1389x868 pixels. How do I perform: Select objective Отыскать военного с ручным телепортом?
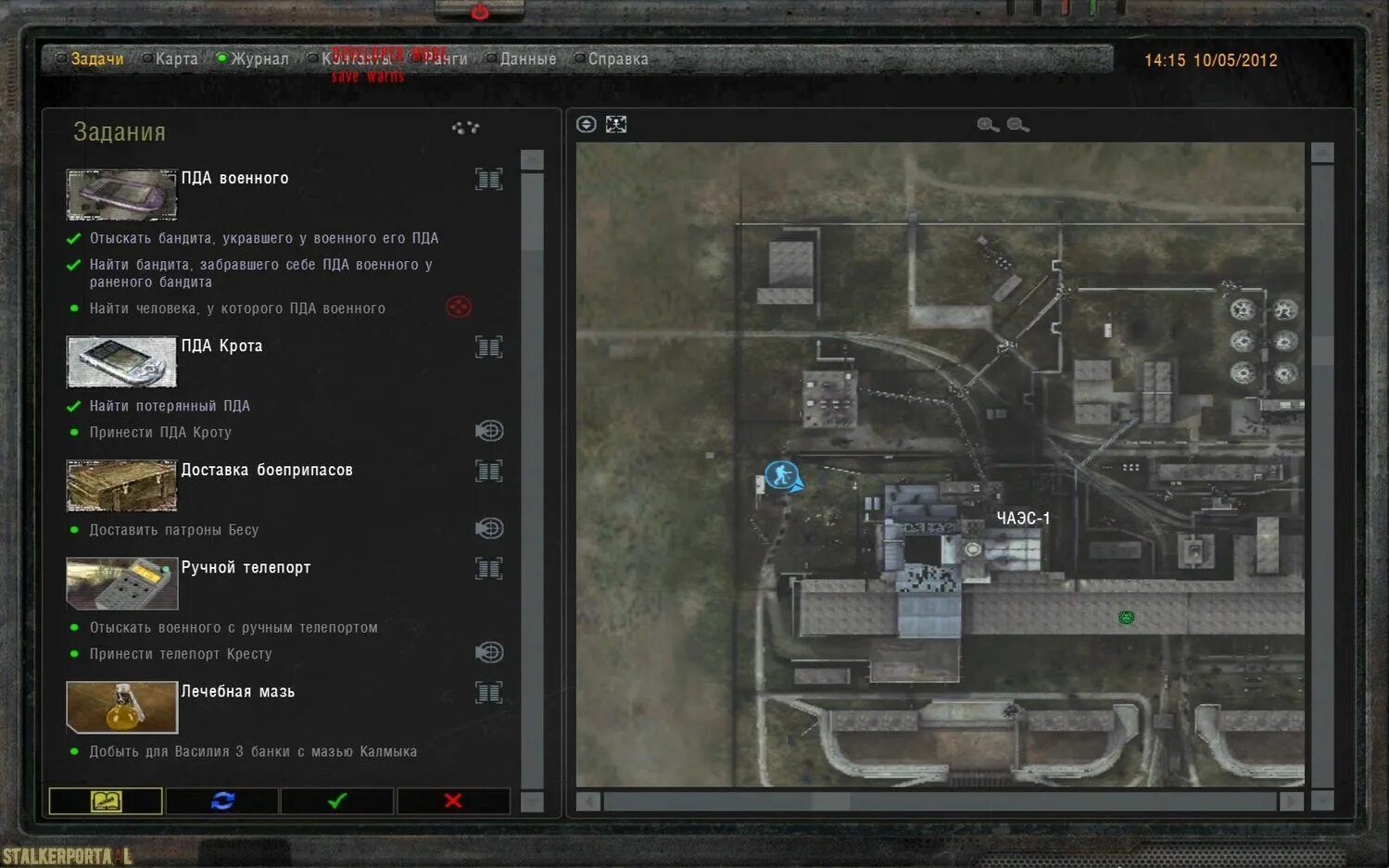coord(234,627)
